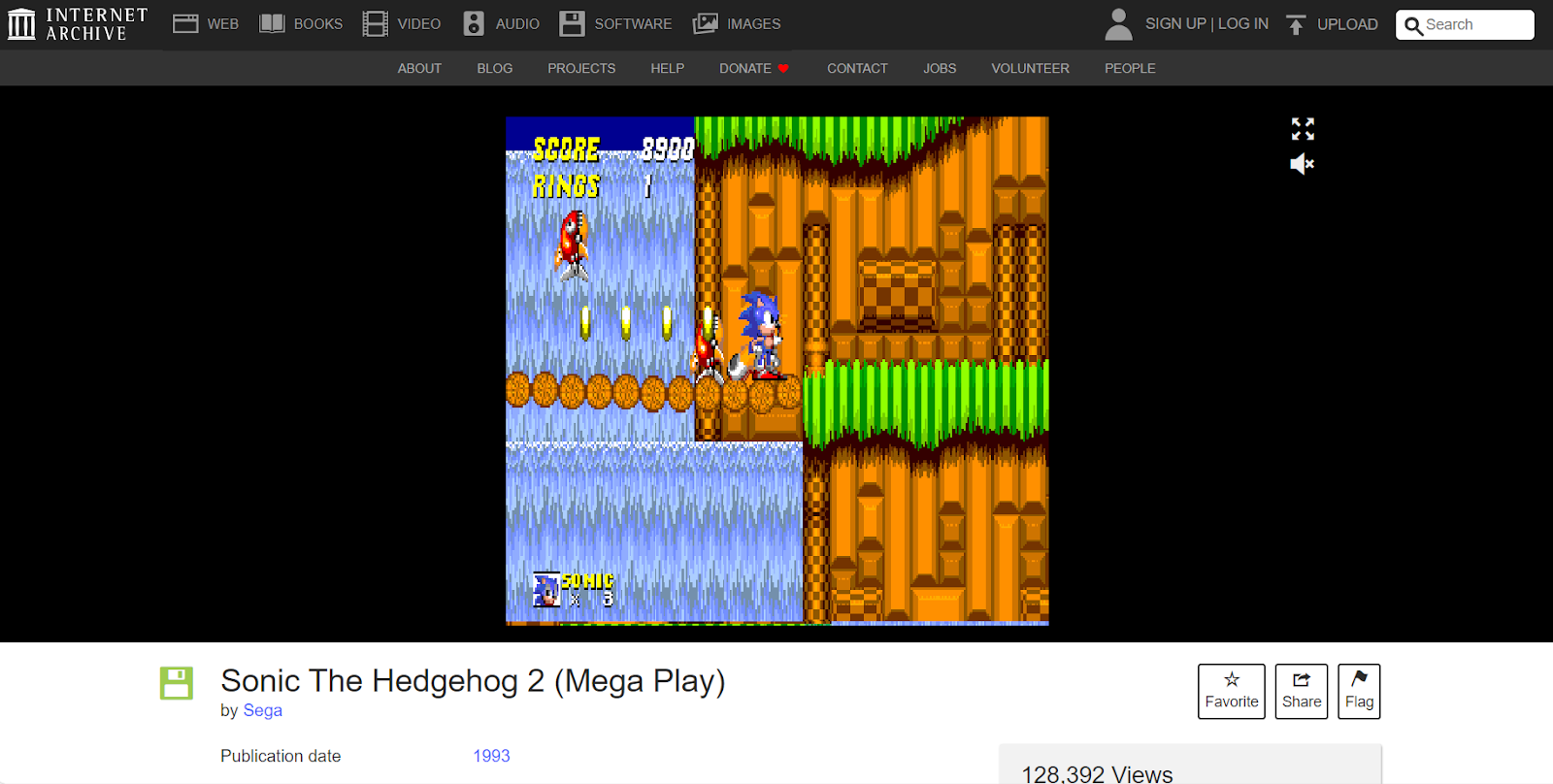
Task: Open the JOBS page
Action: pos(940,68)
